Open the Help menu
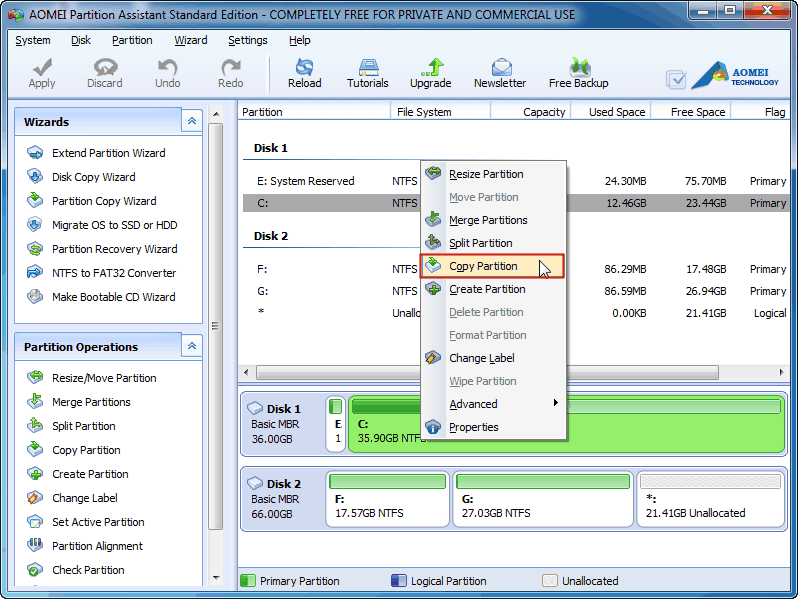 pos(300,40)
